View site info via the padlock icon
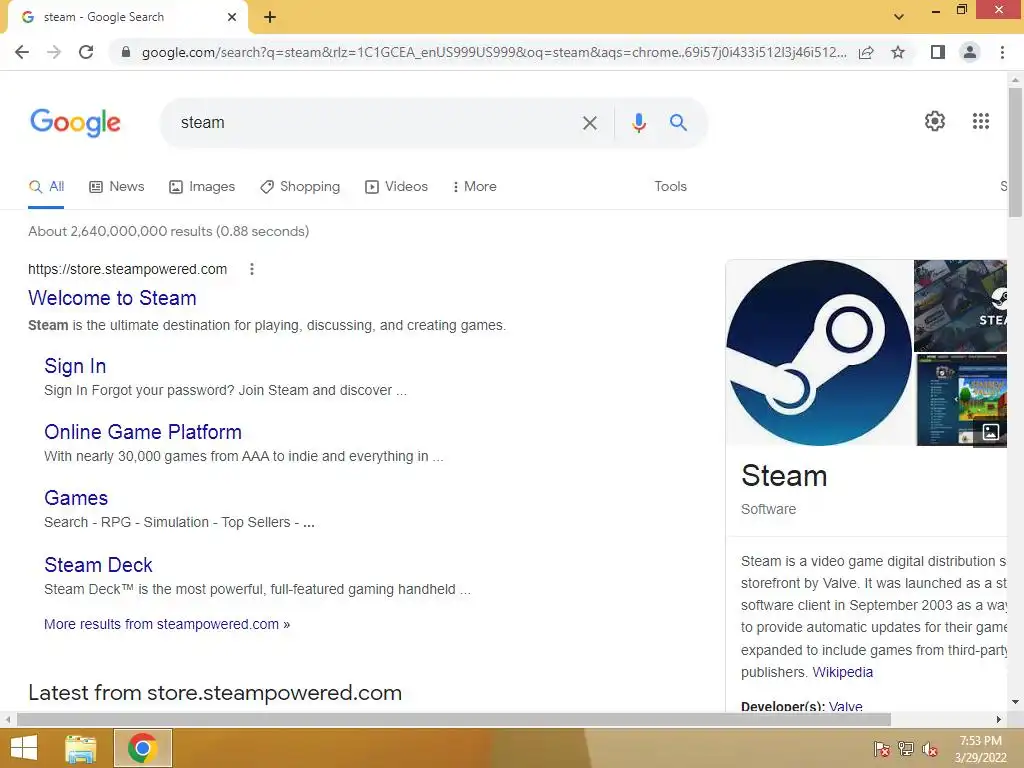The image size is (1024, 768). coord(126,52)
